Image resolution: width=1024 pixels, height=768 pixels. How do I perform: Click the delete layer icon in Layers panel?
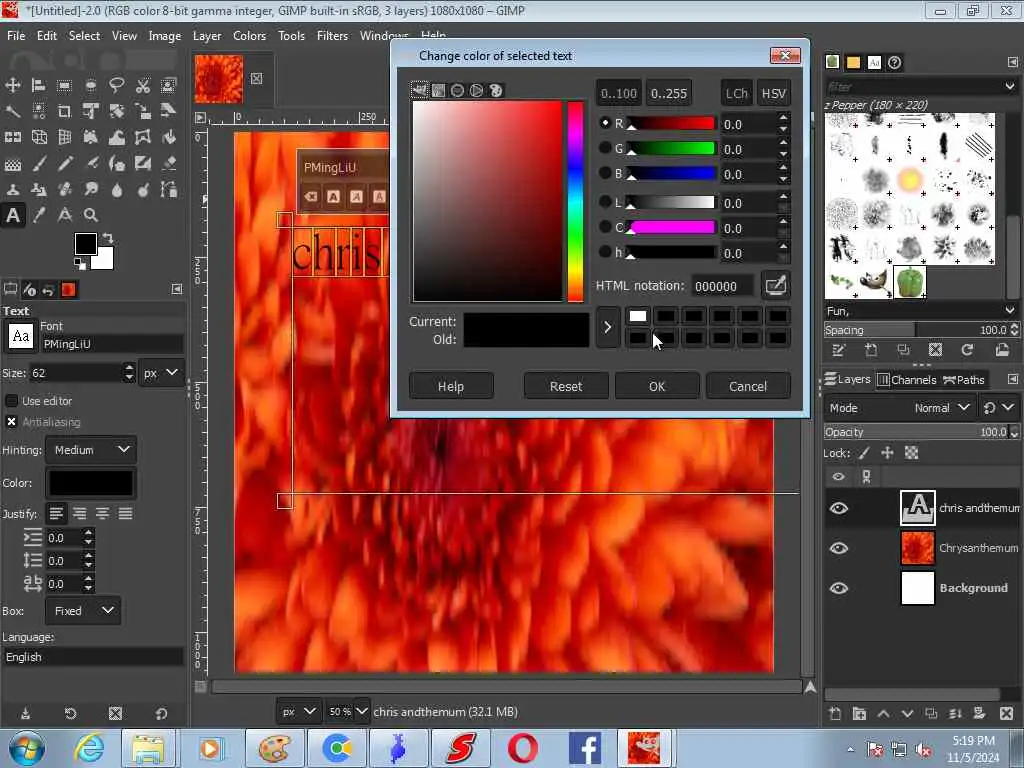click(x=1006, y=713)
